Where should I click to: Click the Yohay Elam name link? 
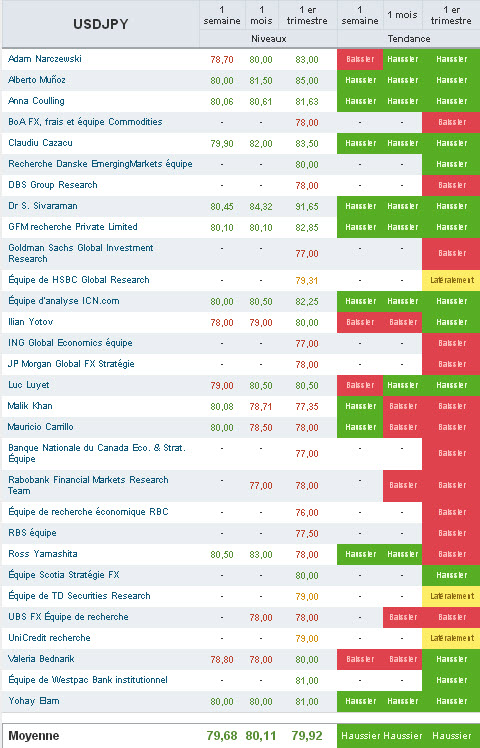pyautogui.click(x=34, y=701)
